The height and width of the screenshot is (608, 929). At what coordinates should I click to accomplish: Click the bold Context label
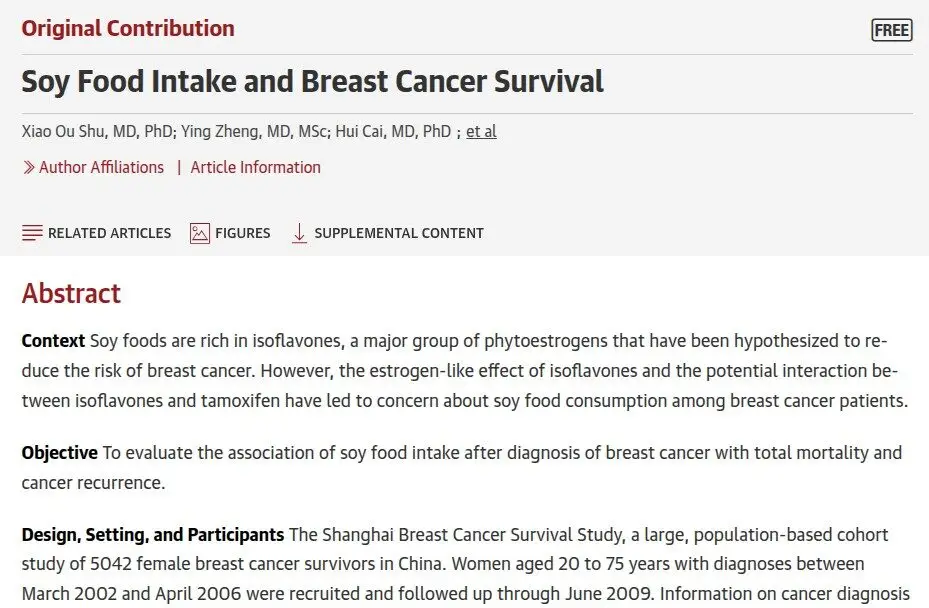point(53,341)
